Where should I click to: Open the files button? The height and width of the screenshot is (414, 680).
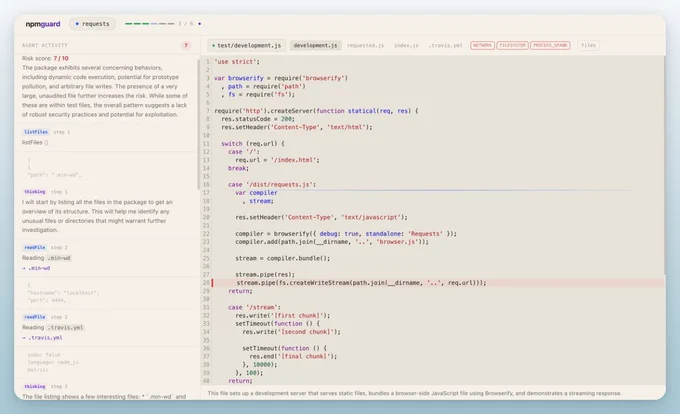click(588, 45)
